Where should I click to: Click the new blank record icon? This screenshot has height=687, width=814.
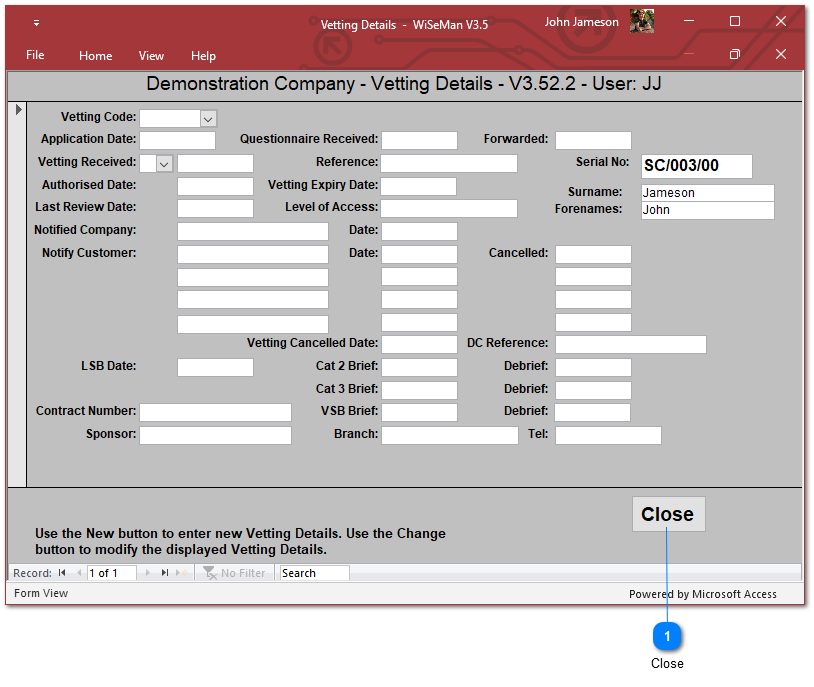(x=181, y=573)
